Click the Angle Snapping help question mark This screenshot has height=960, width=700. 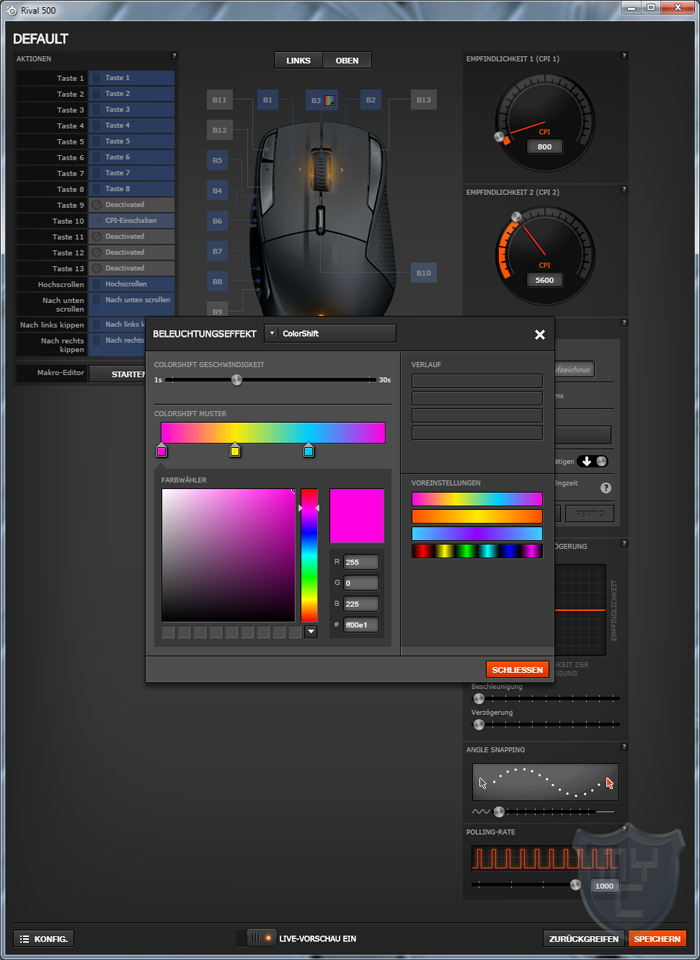[624, 749]
